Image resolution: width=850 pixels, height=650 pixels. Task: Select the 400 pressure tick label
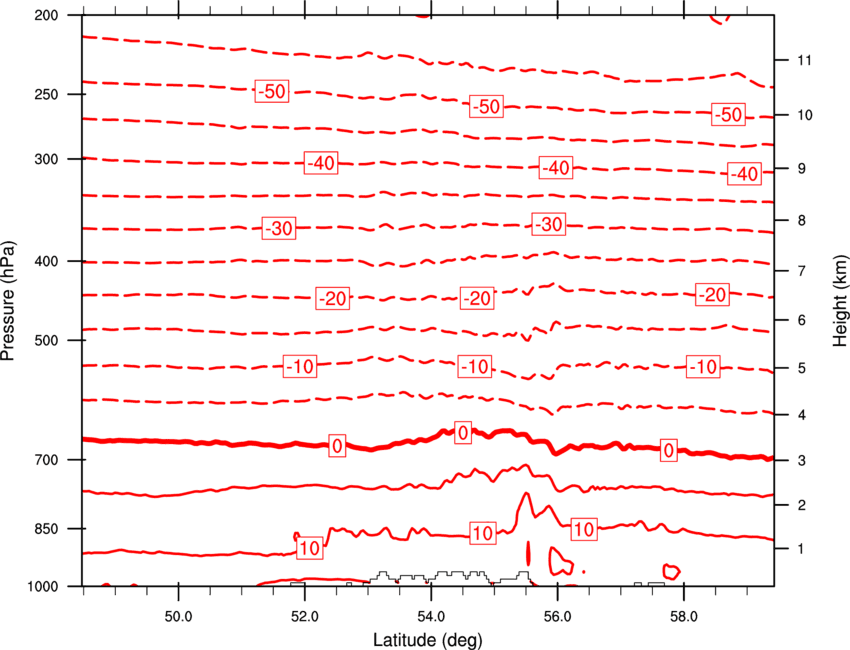coord(46,261)
